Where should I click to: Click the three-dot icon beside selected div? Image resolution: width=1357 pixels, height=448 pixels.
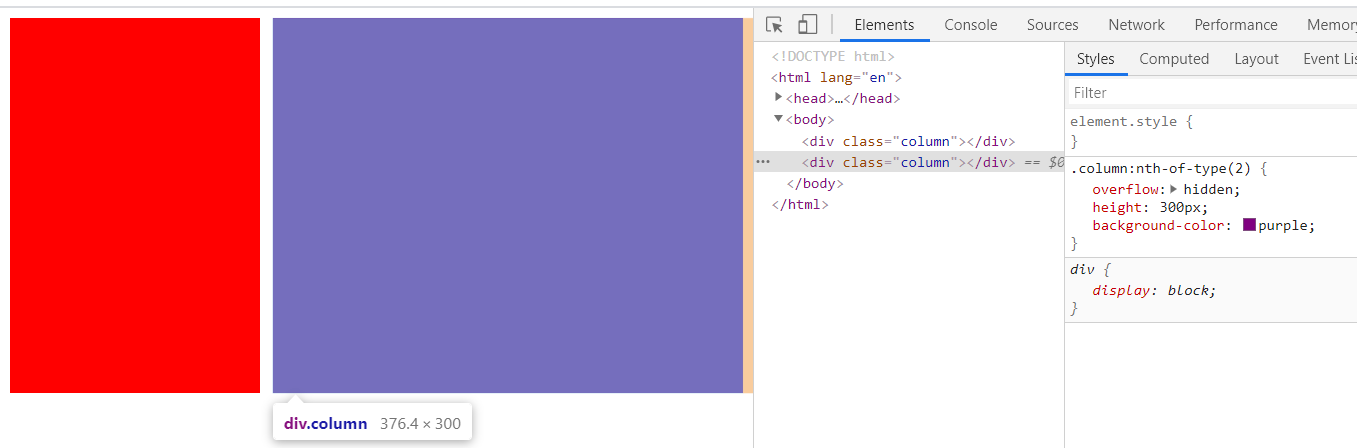[x=763, y=162]
